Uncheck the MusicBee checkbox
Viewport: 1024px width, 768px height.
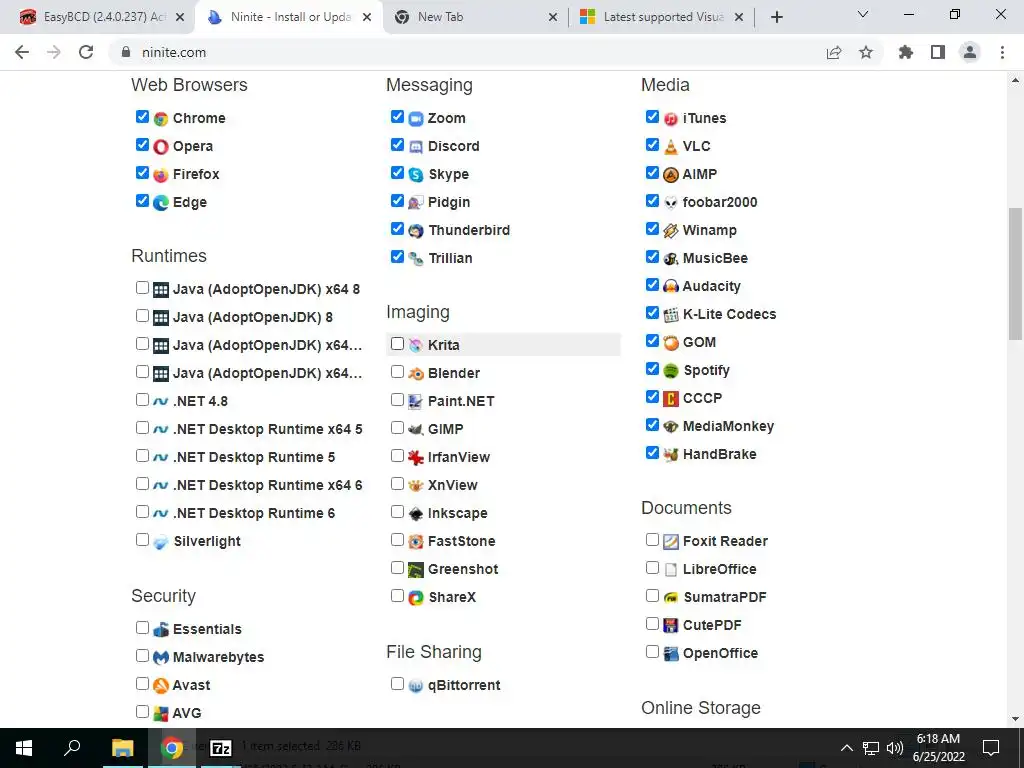[x=652, y=257]
